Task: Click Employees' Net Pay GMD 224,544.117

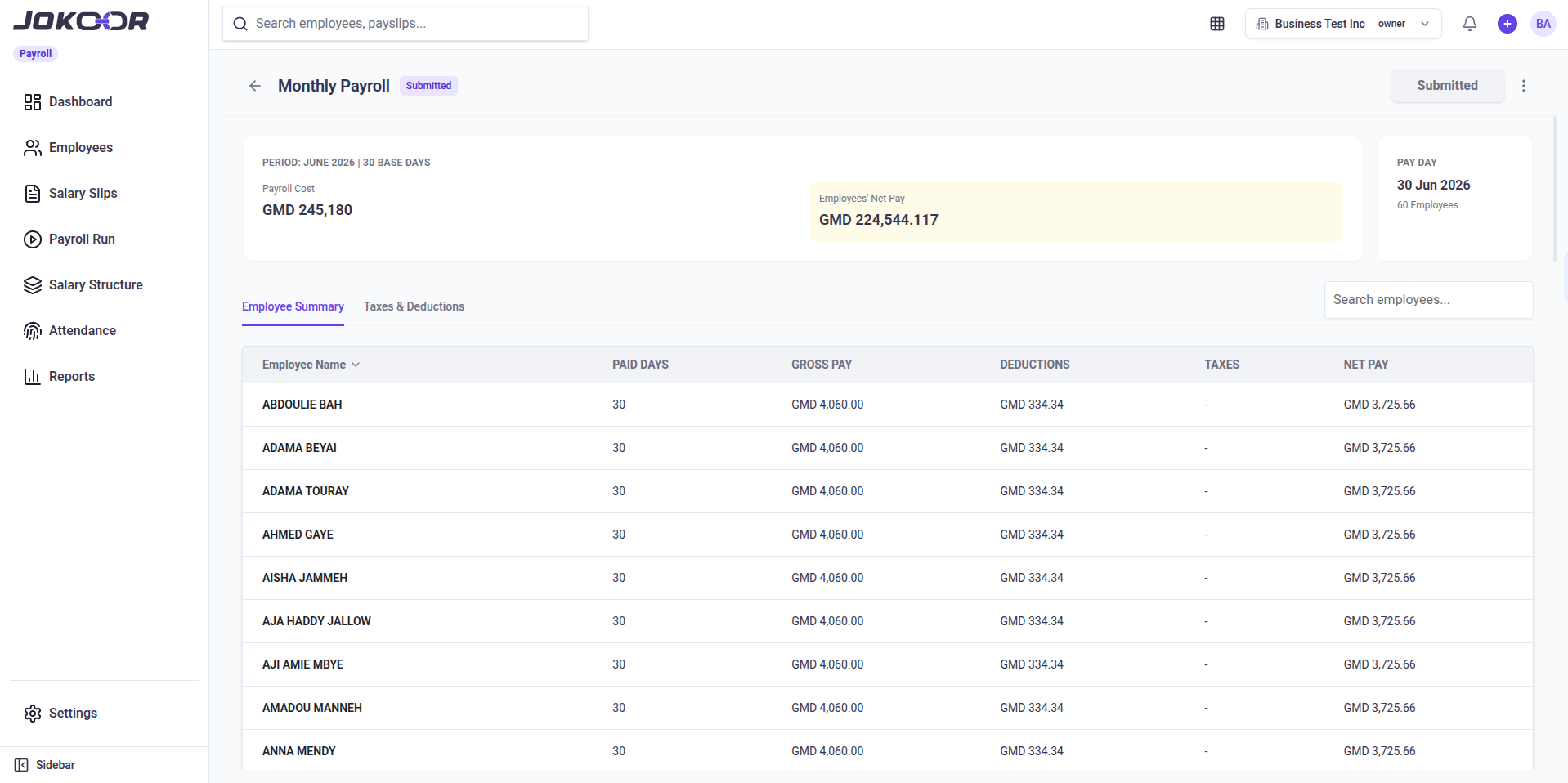Action: coord(879,220)
